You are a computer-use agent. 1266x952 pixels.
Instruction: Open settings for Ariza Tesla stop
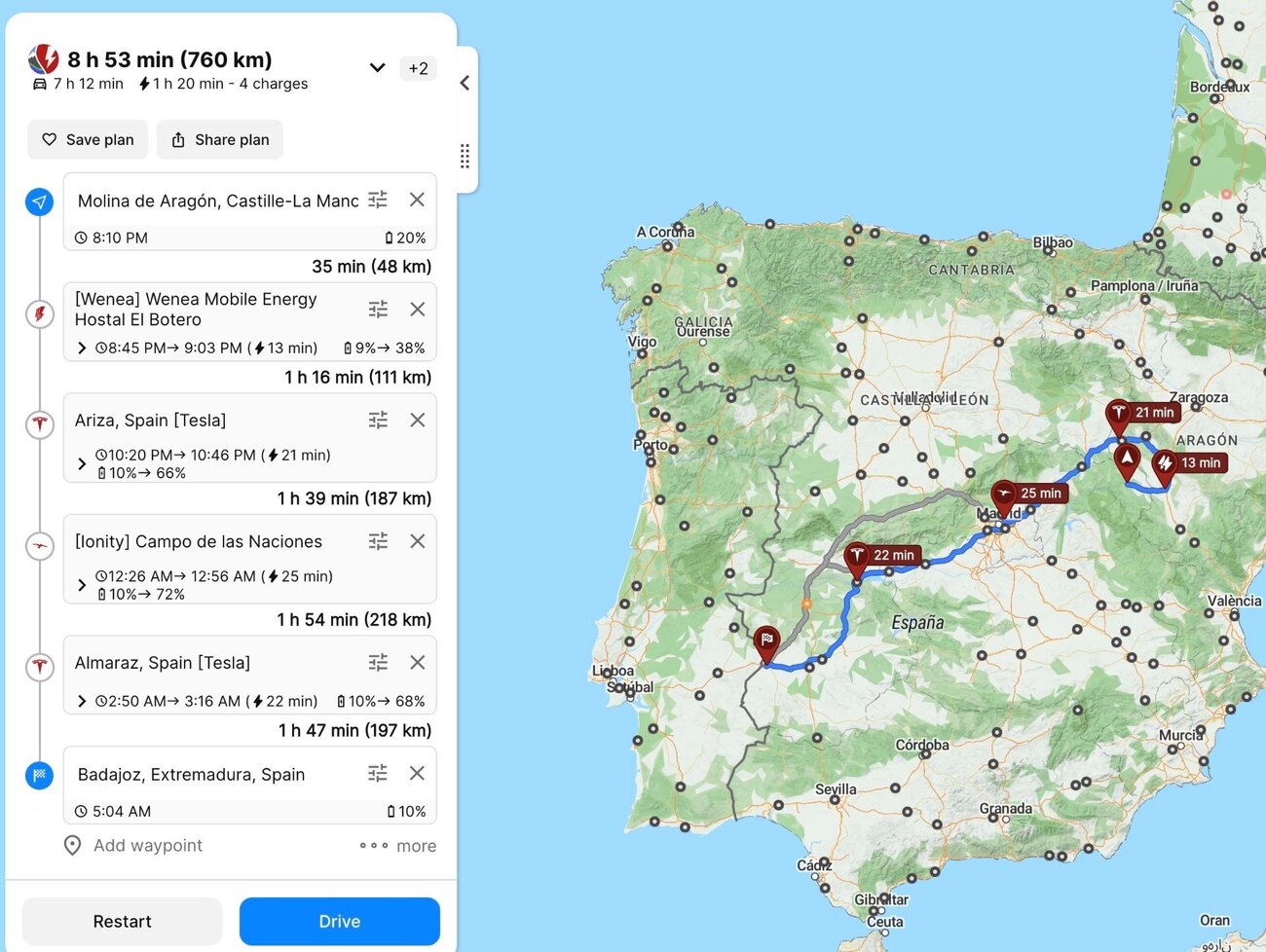[x=378, y=421]
